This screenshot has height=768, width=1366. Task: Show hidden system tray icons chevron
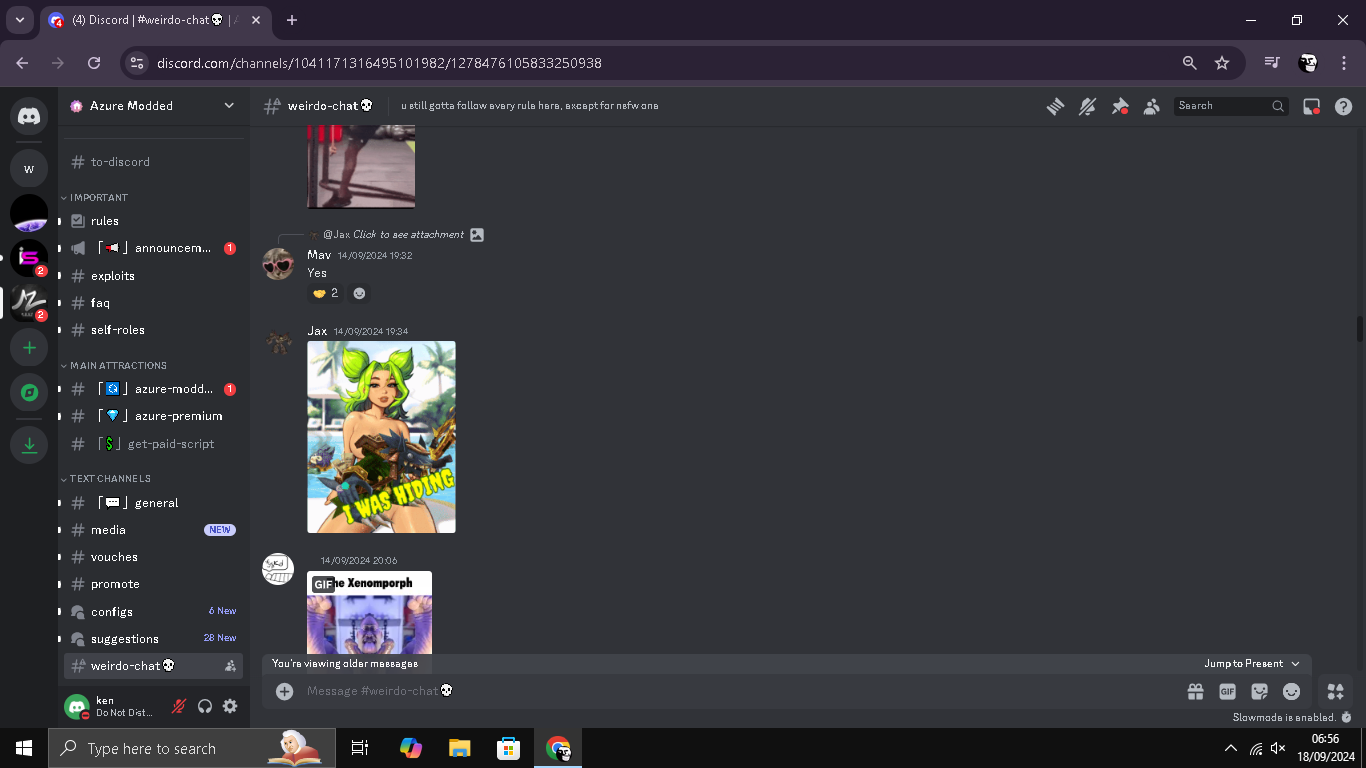pyautogui.click(x=1230, y=748)
